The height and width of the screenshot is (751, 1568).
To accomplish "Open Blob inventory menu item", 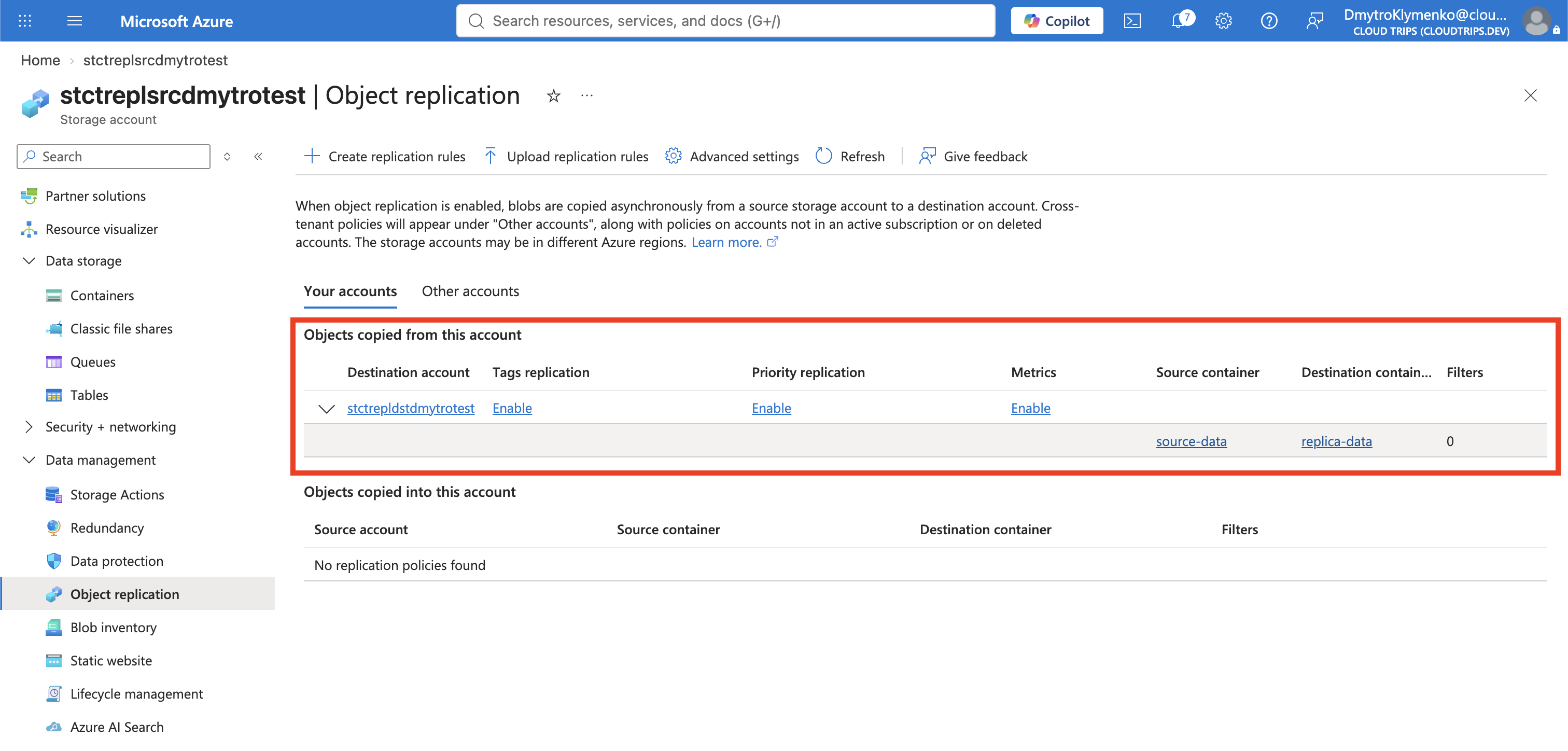I will (113, 628).
